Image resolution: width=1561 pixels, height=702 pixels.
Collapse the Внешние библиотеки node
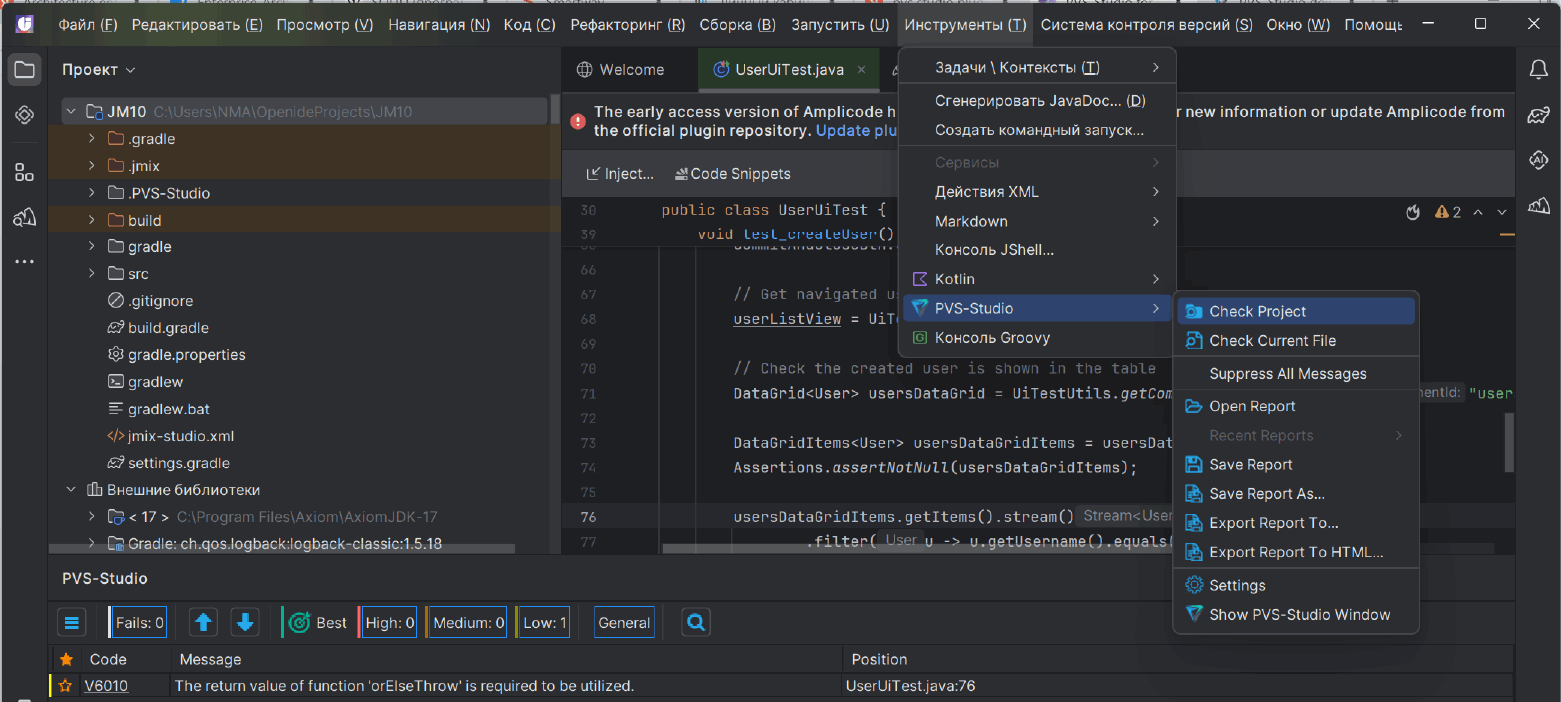(71, 490)
